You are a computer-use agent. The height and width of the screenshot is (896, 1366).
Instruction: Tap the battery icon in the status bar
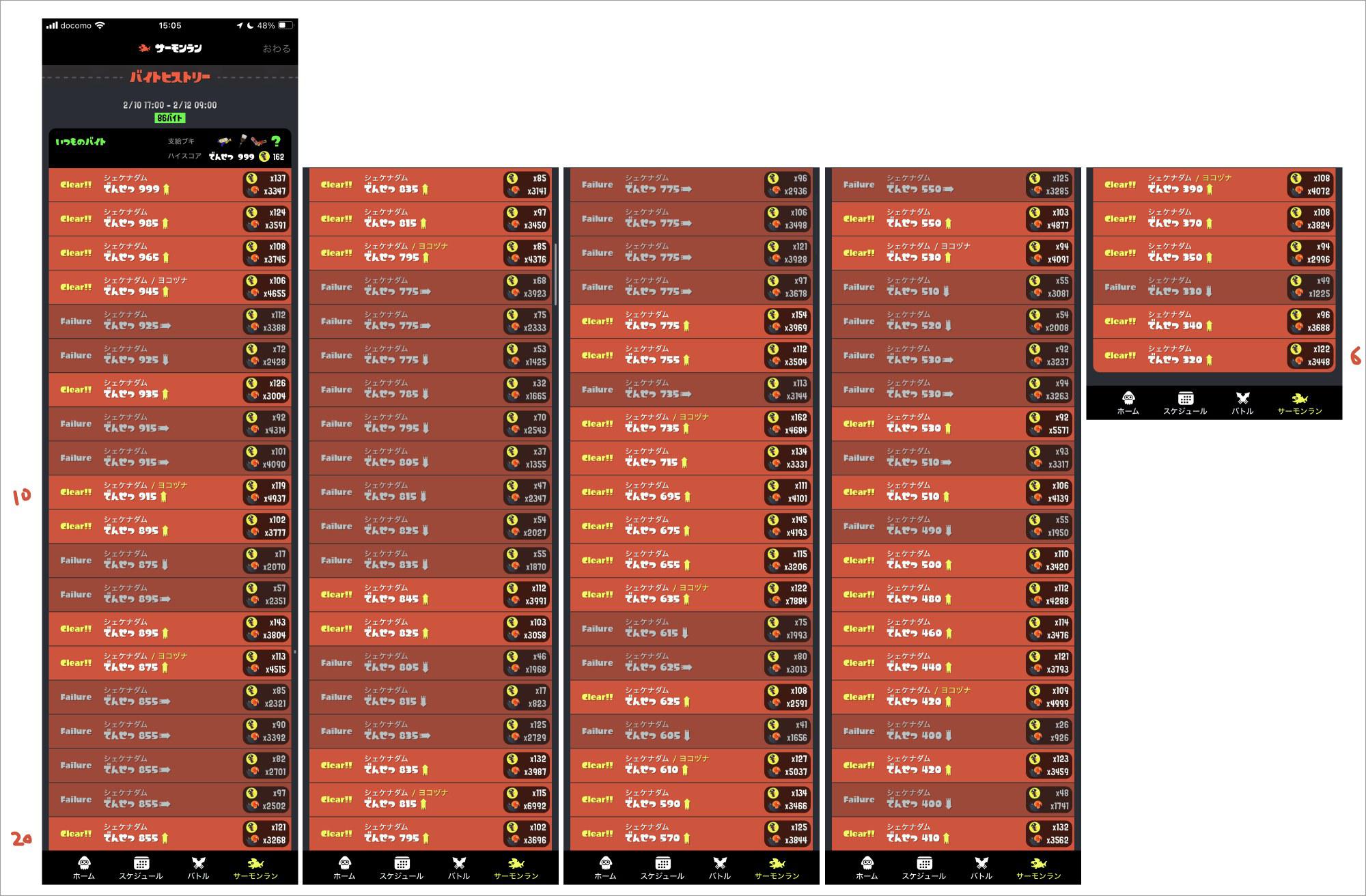pyautogui.click(x=285, y=25)
